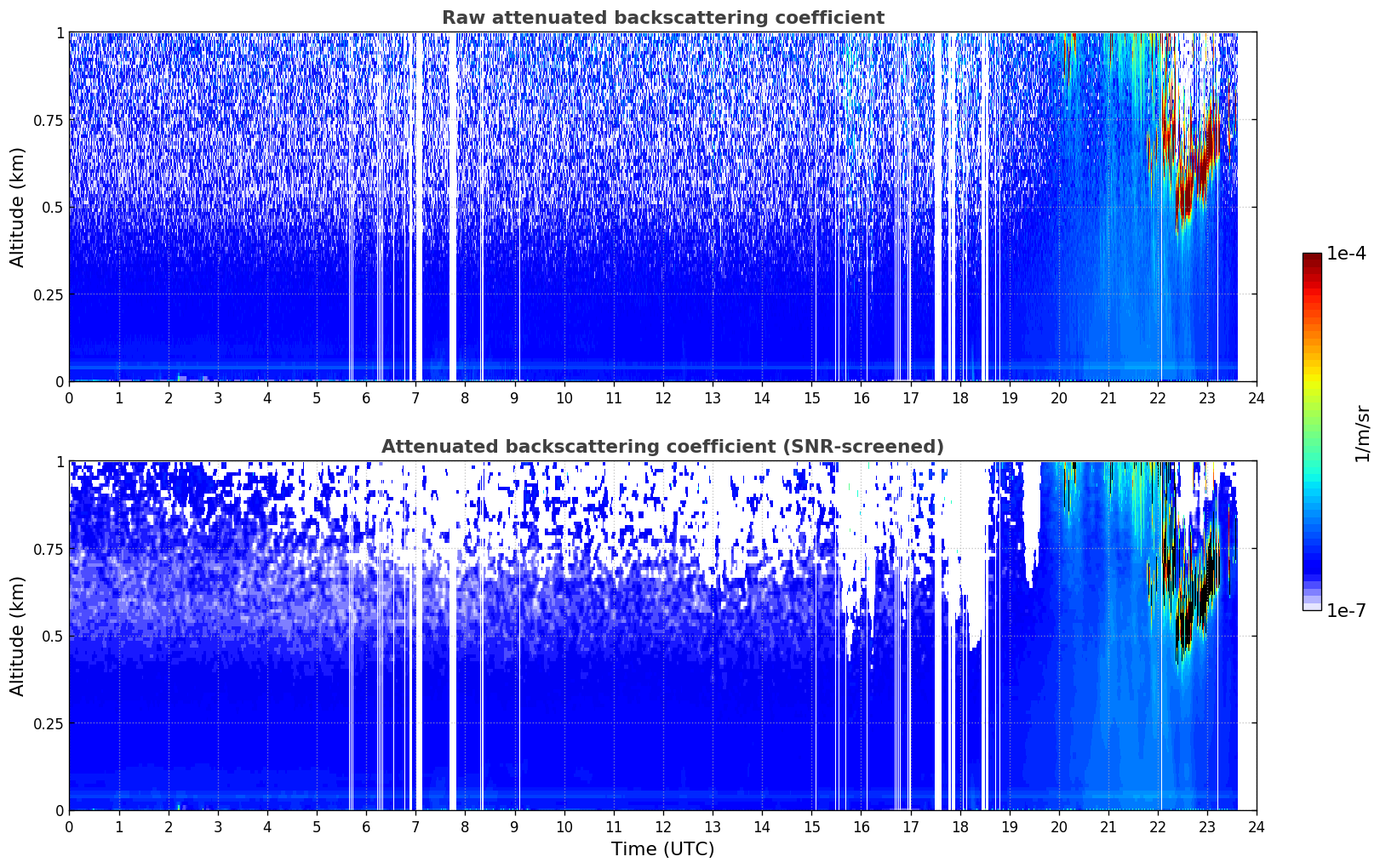
Task: Click hour tick '10' on SNR-screened plot
Action: click(564, 827)
